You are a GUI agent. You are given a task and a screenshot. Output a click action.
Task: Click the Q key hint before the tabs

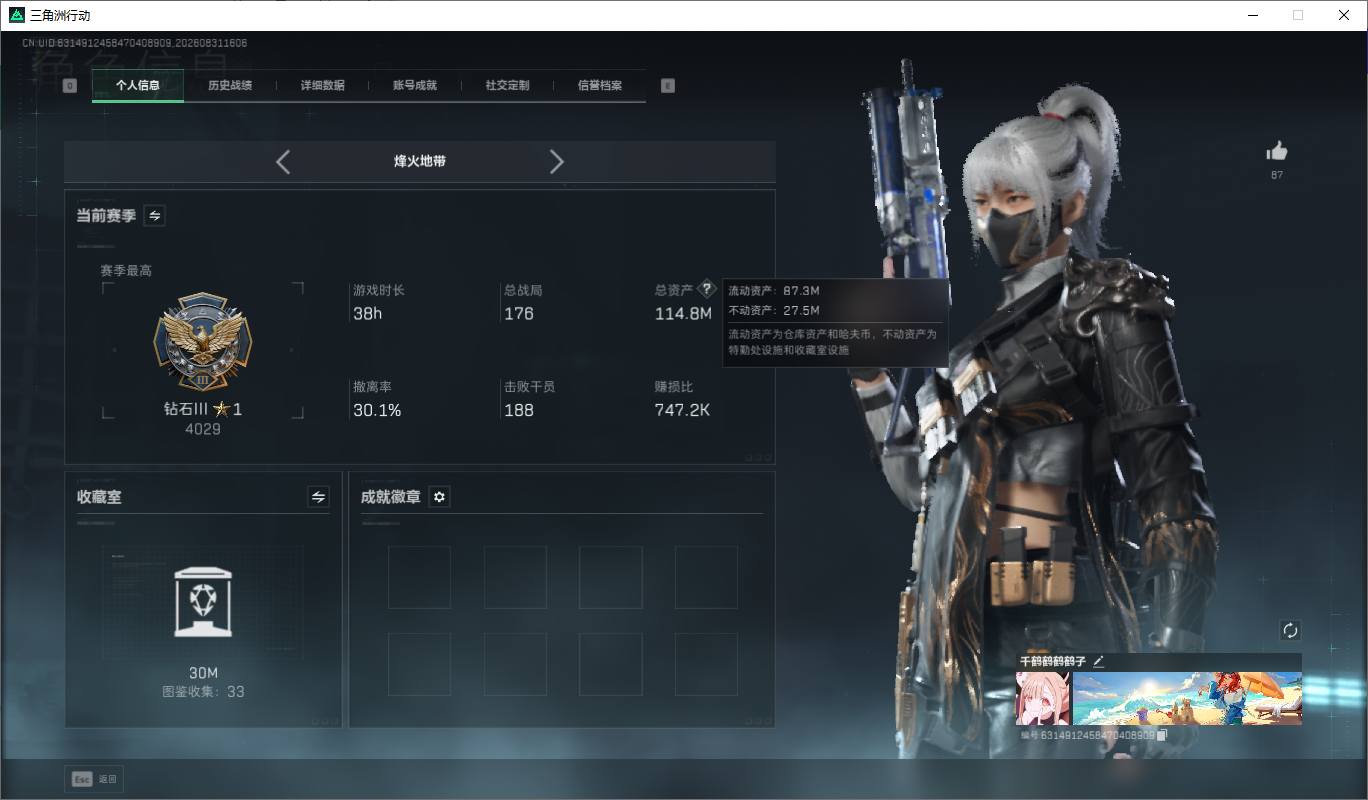pos(70,86)
